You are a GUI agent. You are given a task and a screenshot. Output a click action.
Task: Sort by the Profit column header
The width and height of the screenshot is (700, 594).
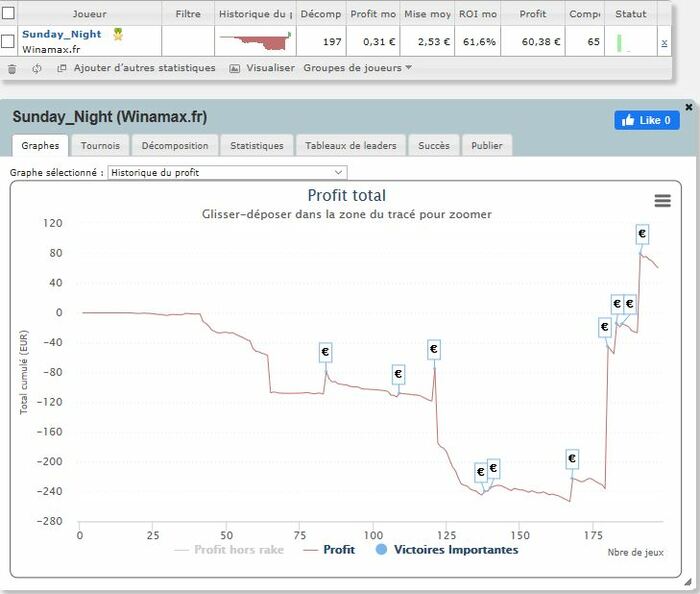pyautogui.click(x=533, y=14)
